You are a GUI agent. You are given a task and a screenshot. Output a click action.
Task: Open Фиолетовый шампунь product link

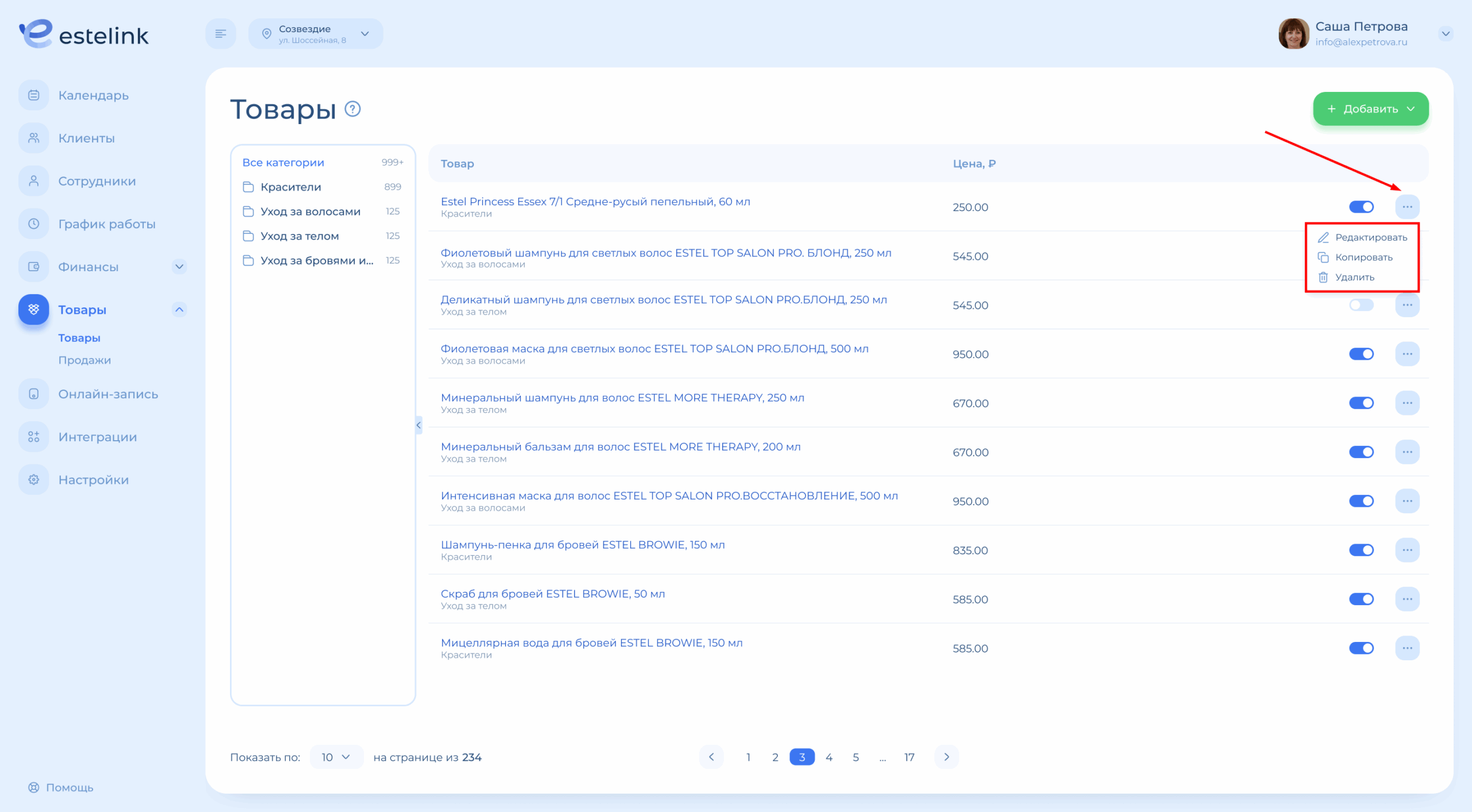pyautogui.click(x=666, y=253)
